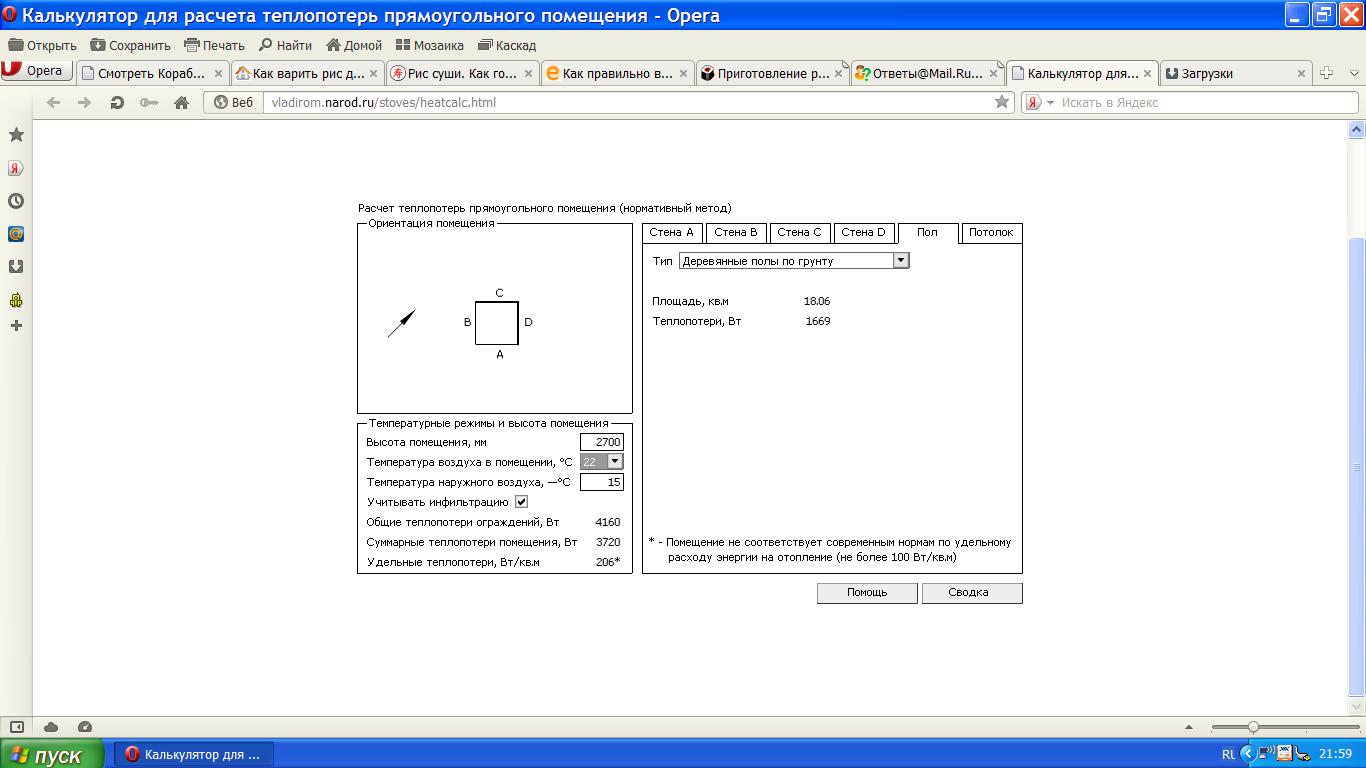Click Сохранить in the toolbar
The image size is (1366, 768).
[x=130, y=45]
